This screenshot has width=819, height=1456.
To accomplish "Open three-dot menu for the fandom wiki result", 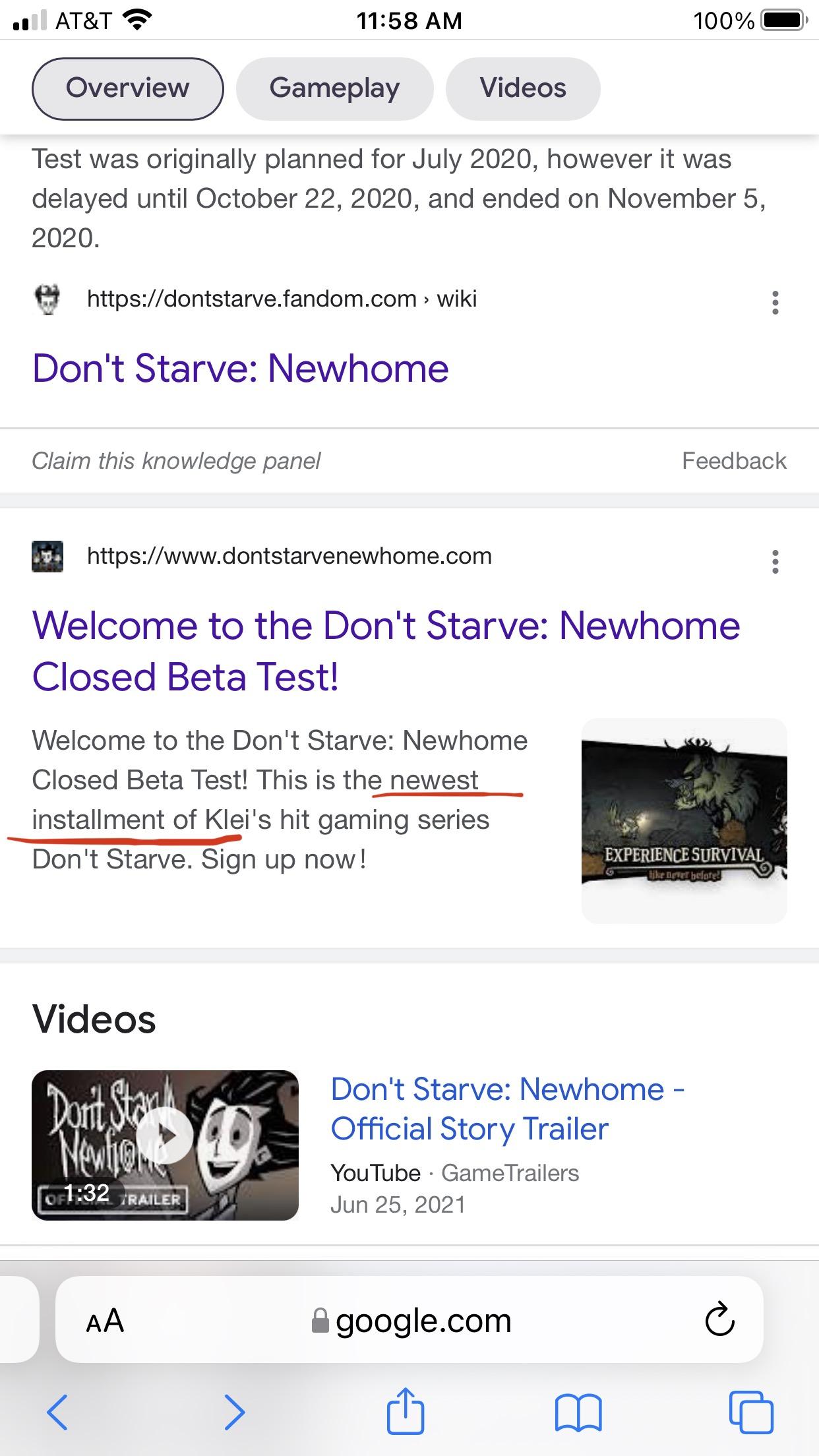I will (x=775, y=302).
